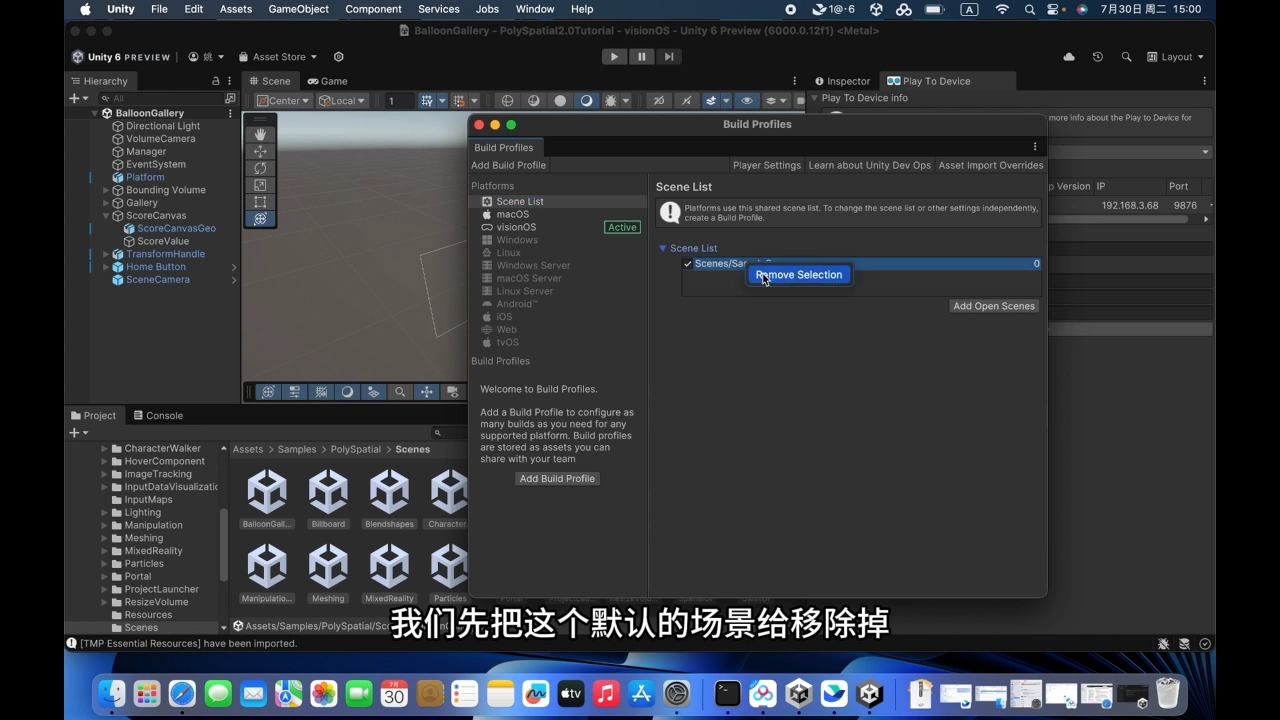
Task: Open the Hierarchy search window icon
Action: tap(230, 98)
